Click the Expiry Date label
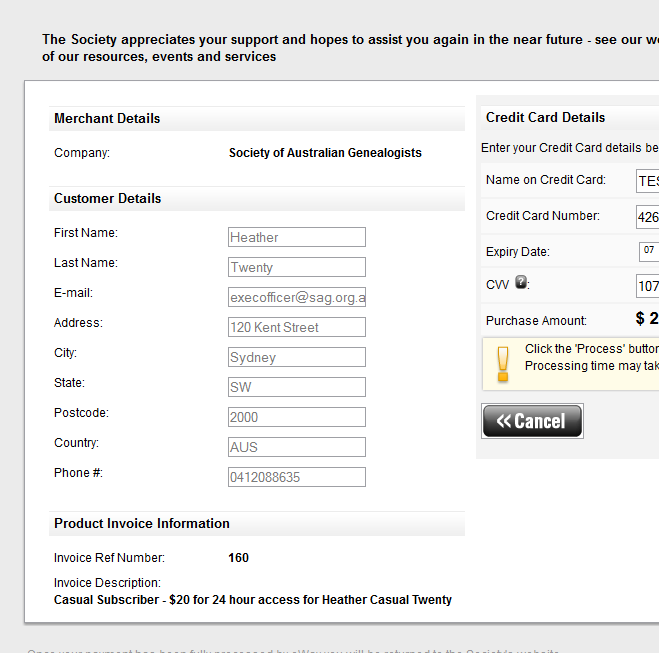This screenshot has width=659, height=653. (518, 252)
